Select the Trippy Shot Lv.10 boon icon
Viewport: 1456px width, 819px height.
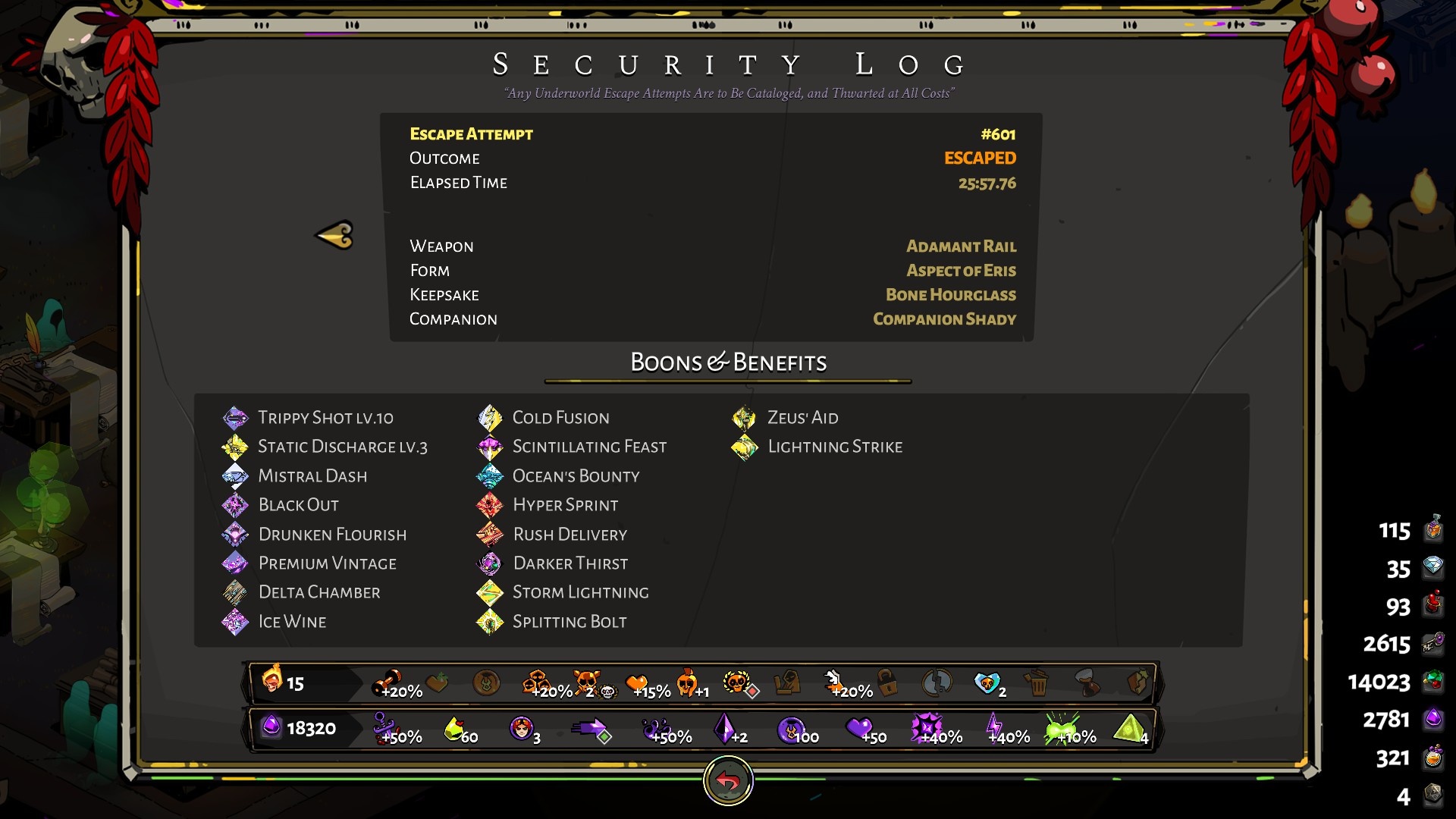[235, 418]
